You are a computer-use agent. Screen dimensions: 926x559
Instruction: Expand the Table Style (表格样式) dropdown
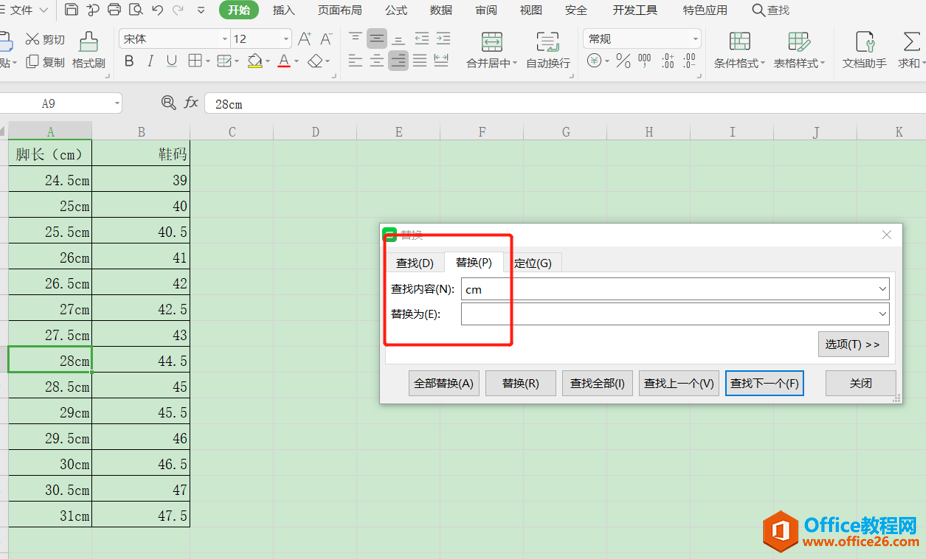[822, 63]
